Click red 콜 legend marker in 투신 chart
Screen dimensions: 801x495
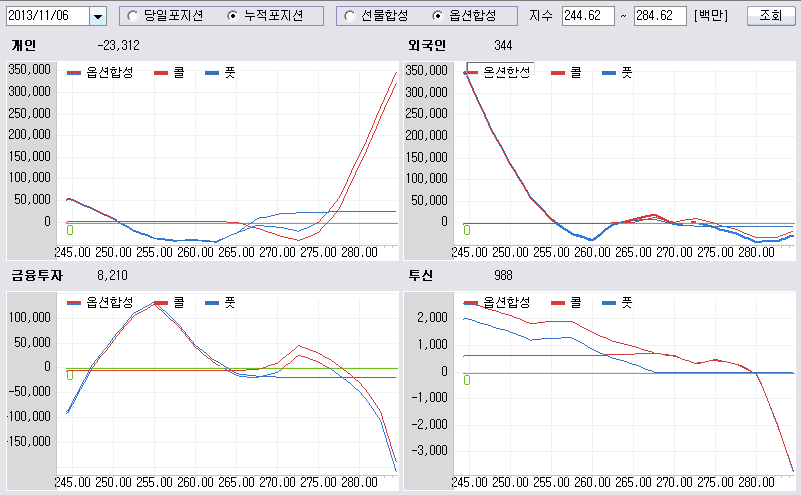point(558,301)
